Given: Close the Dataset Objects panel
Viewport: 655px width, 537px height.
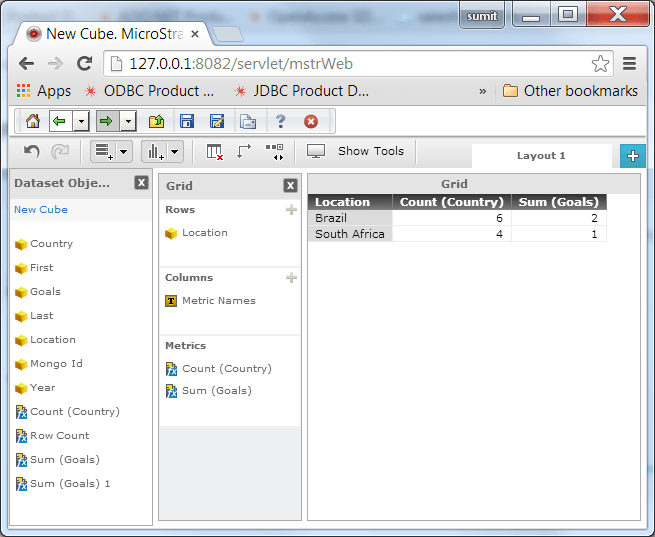Looking at the screenshot, I should tap(142, 183).
